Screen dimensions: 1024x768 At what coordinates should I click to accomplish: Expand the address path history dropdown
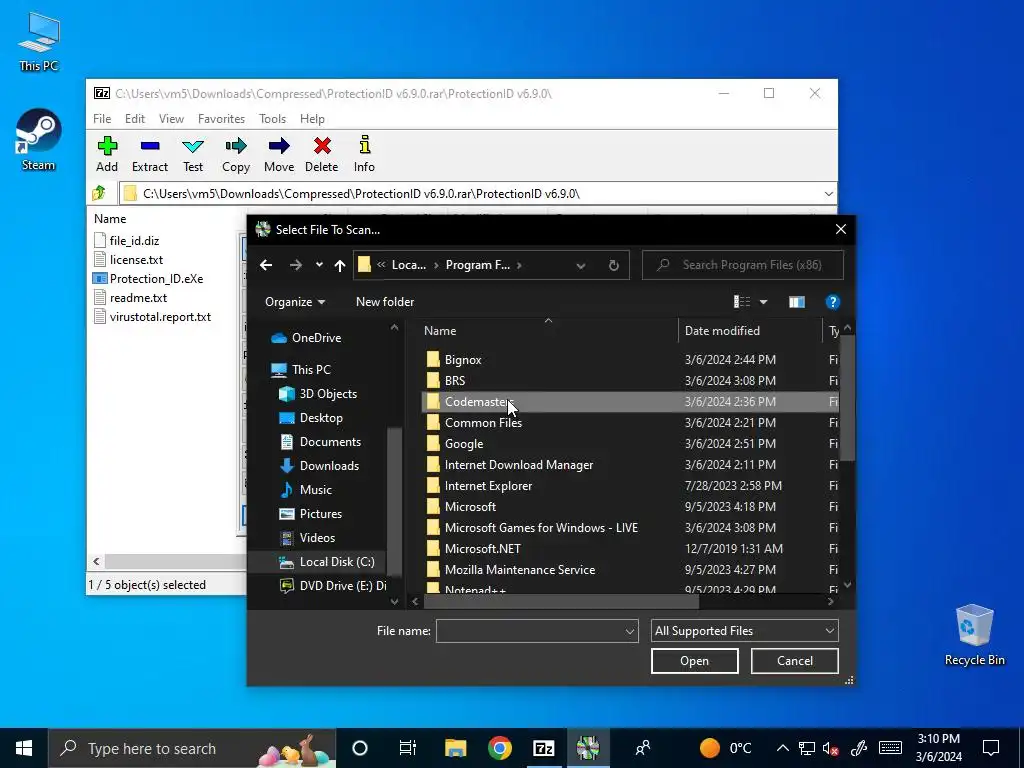581,265
